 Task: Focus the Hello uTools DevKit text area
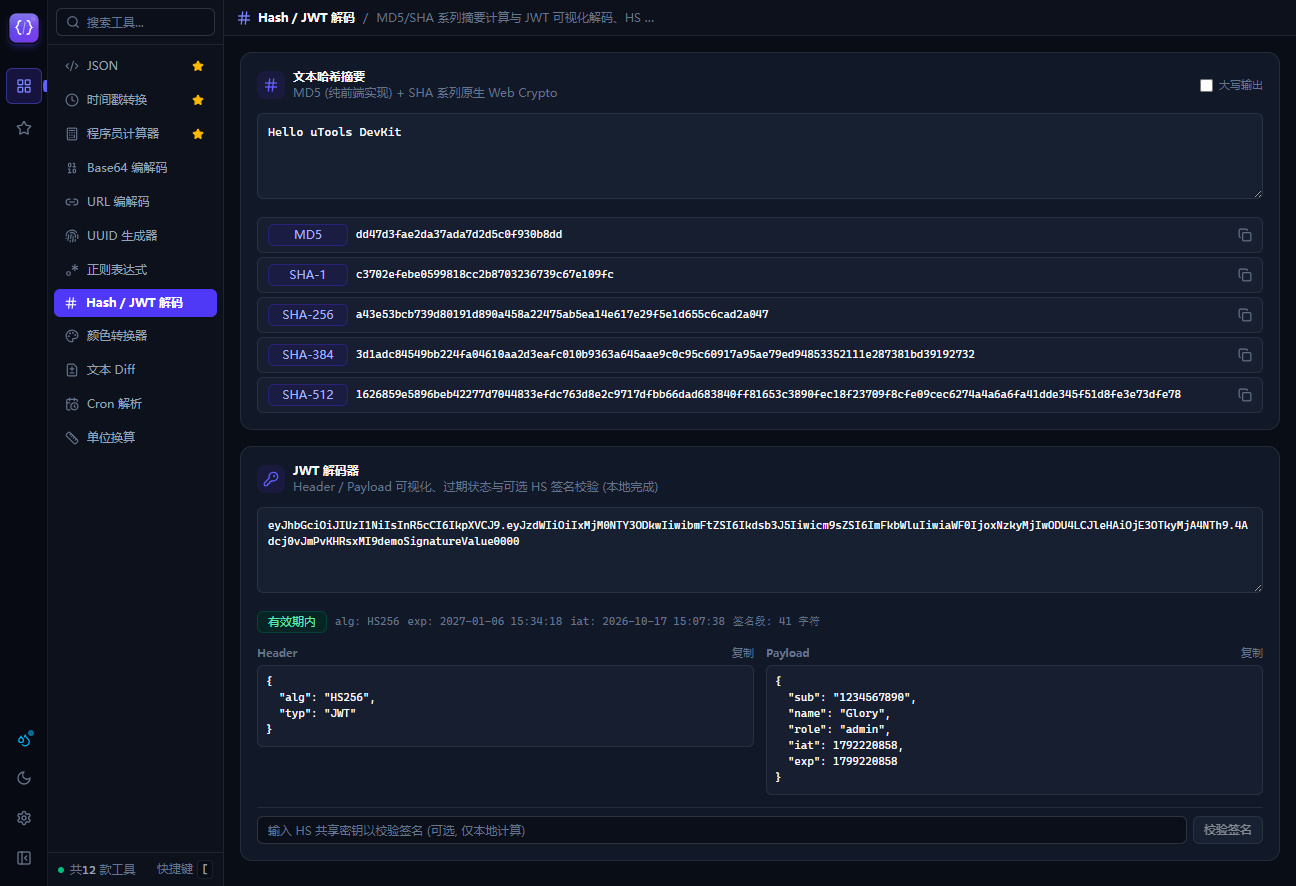pyautogui.click(x=760, y=156)
